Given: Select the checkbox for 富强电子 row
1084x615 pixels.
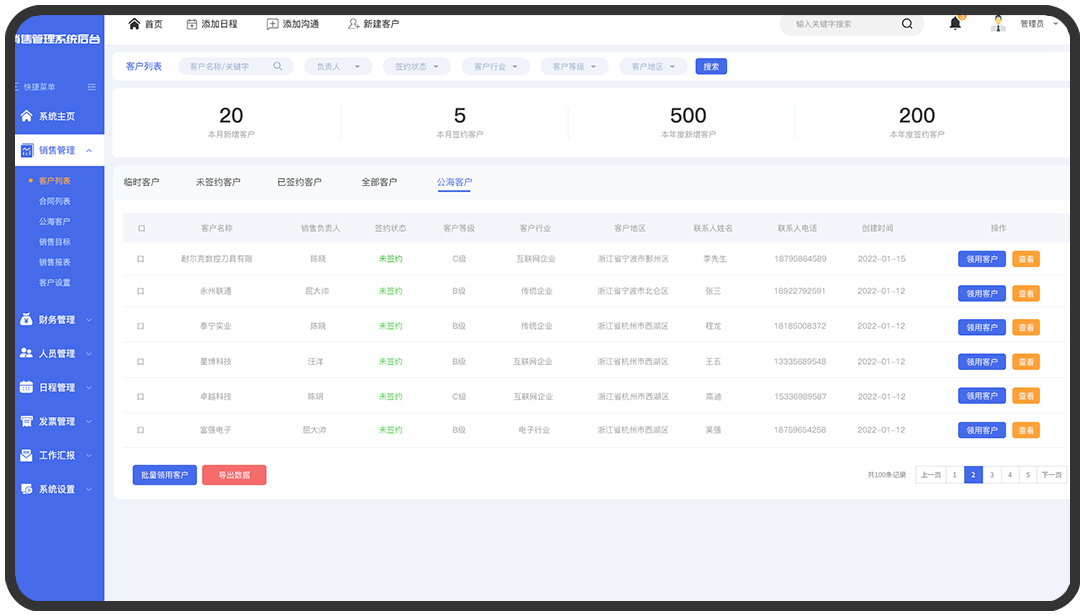Looking at the screenshot, I should [x=141, y=430].
